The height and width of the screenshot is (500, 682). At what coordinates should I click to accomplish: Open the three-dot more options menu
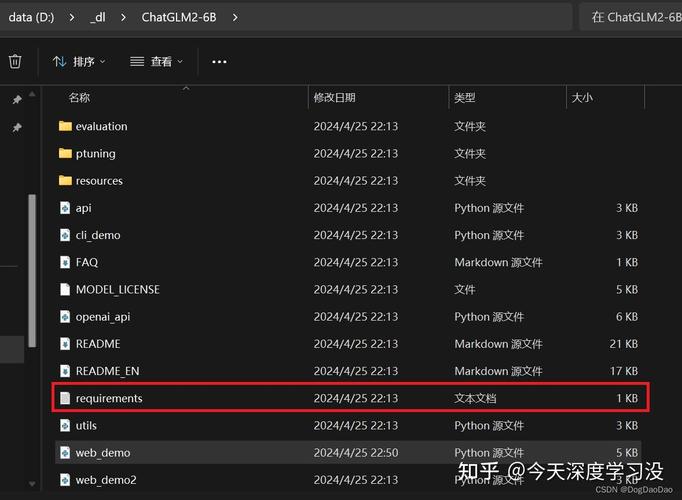[x=219, y=62]
